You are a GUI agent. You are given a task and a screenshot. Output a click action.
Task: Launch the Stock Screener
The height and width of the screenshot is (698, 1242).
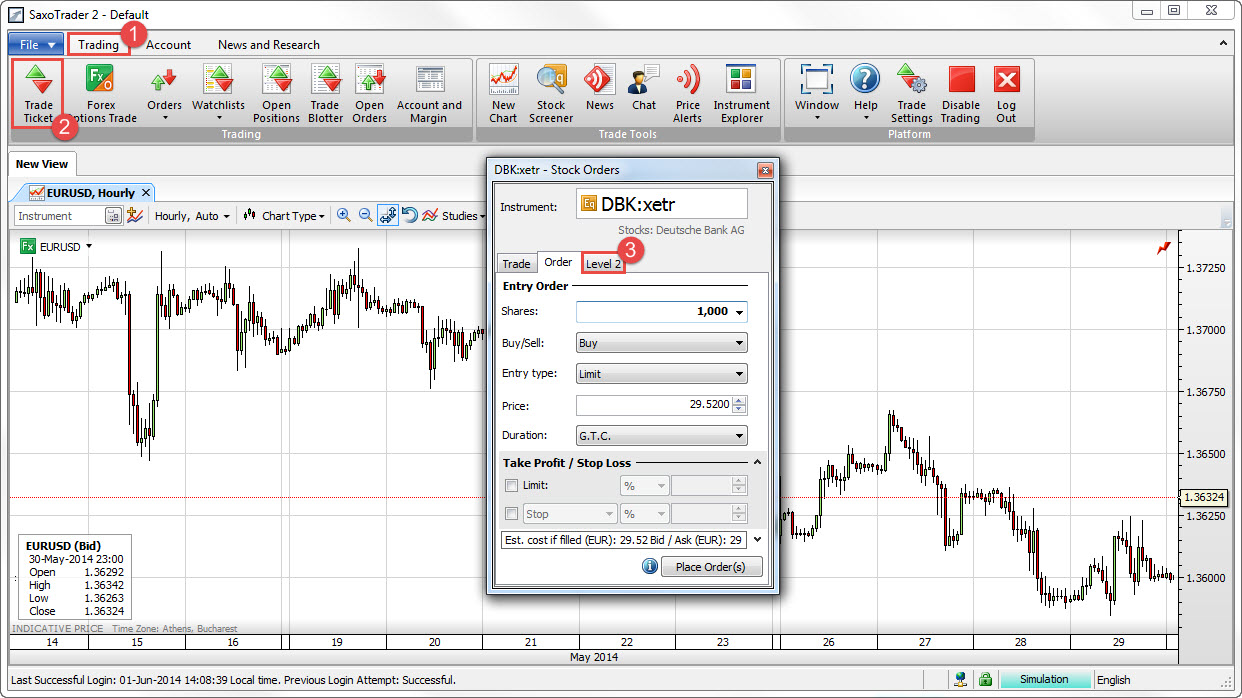[551, 93]
